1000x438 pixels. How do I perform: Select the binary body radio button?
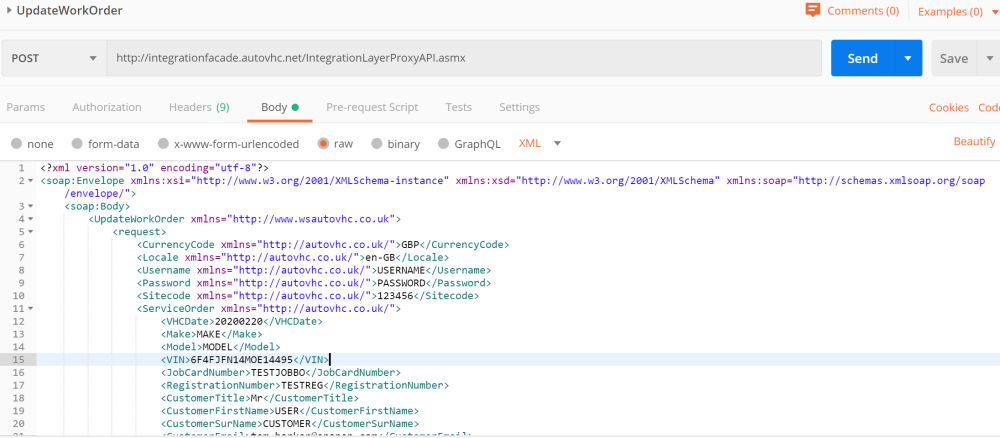(x=377, y=144)
